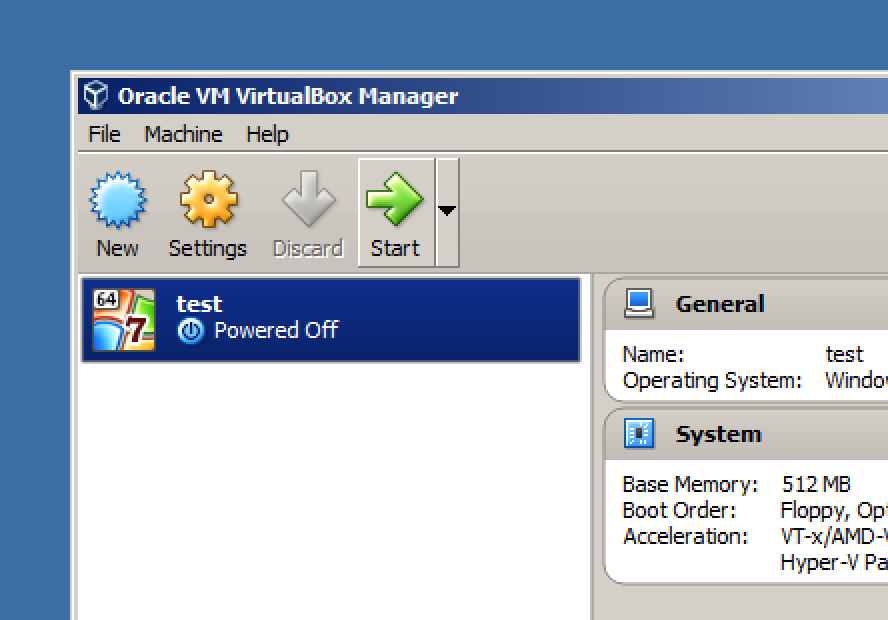Viewport: 888px width, 620px height.
Task: Click the Base Memory 512 MB value
Action: [816, 485]
